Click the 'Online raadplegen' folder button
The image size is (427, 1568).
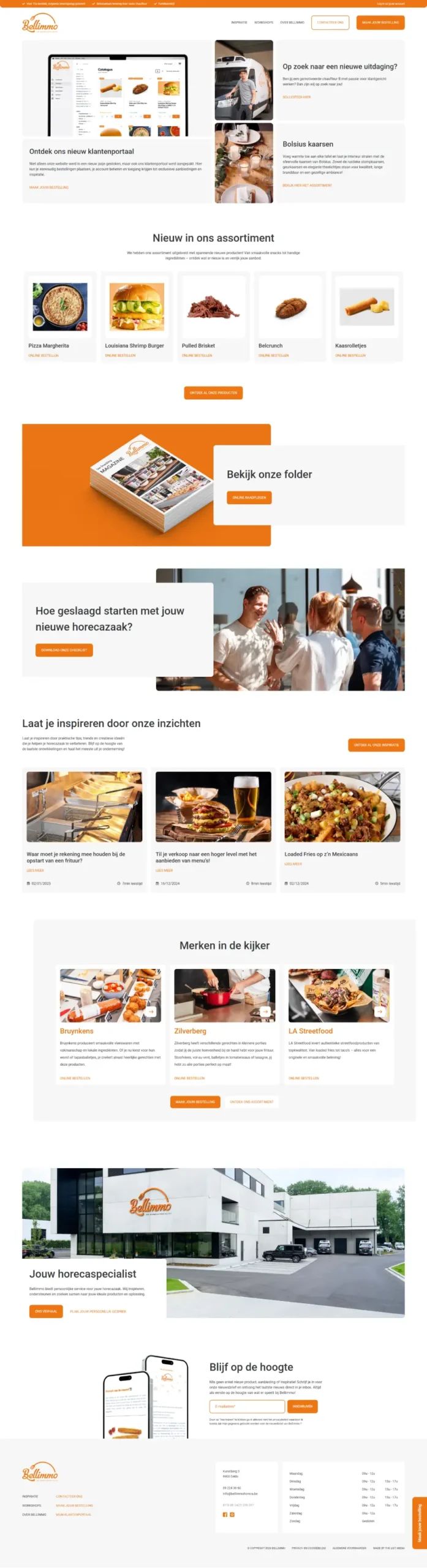(249, 497)
